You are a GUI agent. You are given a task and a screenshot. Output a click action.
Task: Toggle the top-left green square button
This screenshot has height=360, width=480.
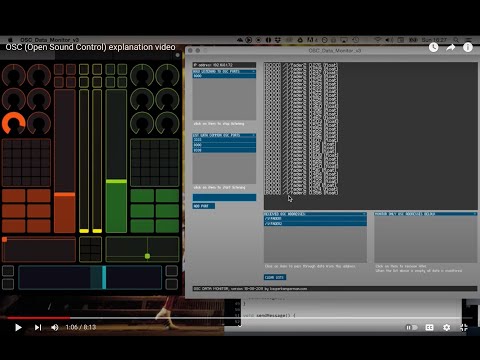[x=110, y=69]
